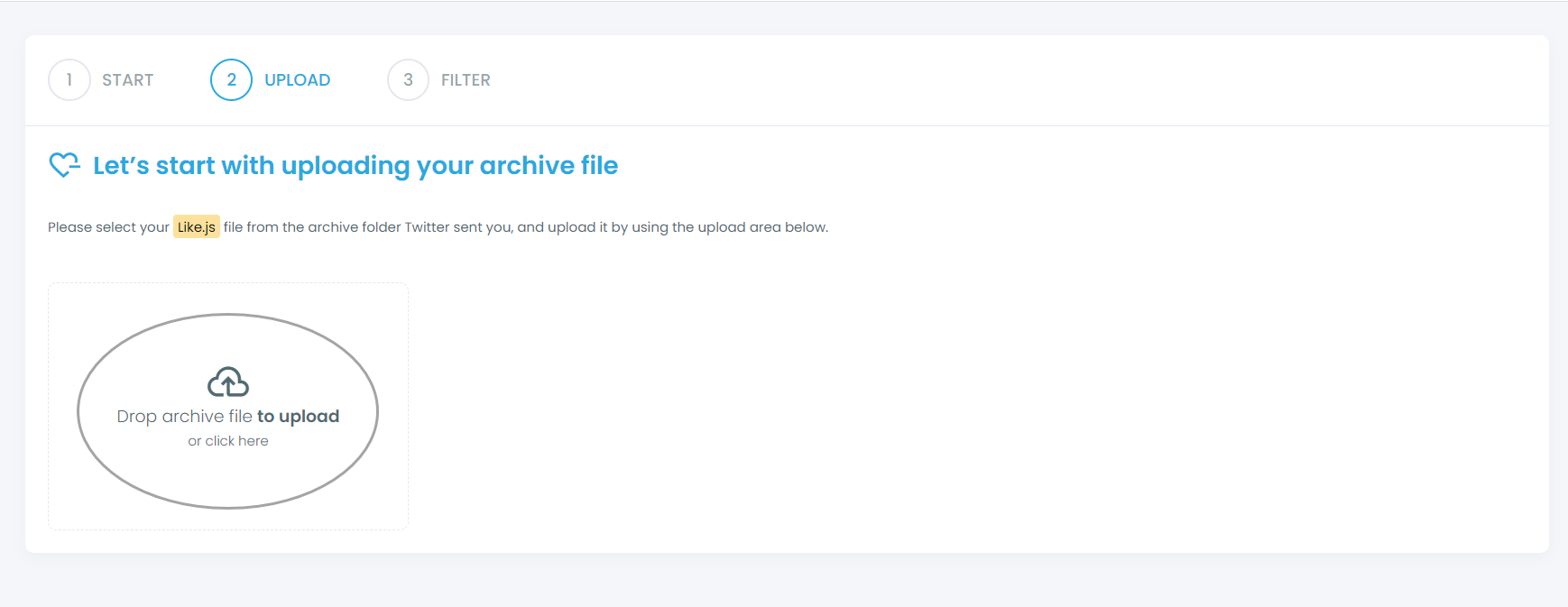Click the heart icon beside the heading

tap(64, 165)
